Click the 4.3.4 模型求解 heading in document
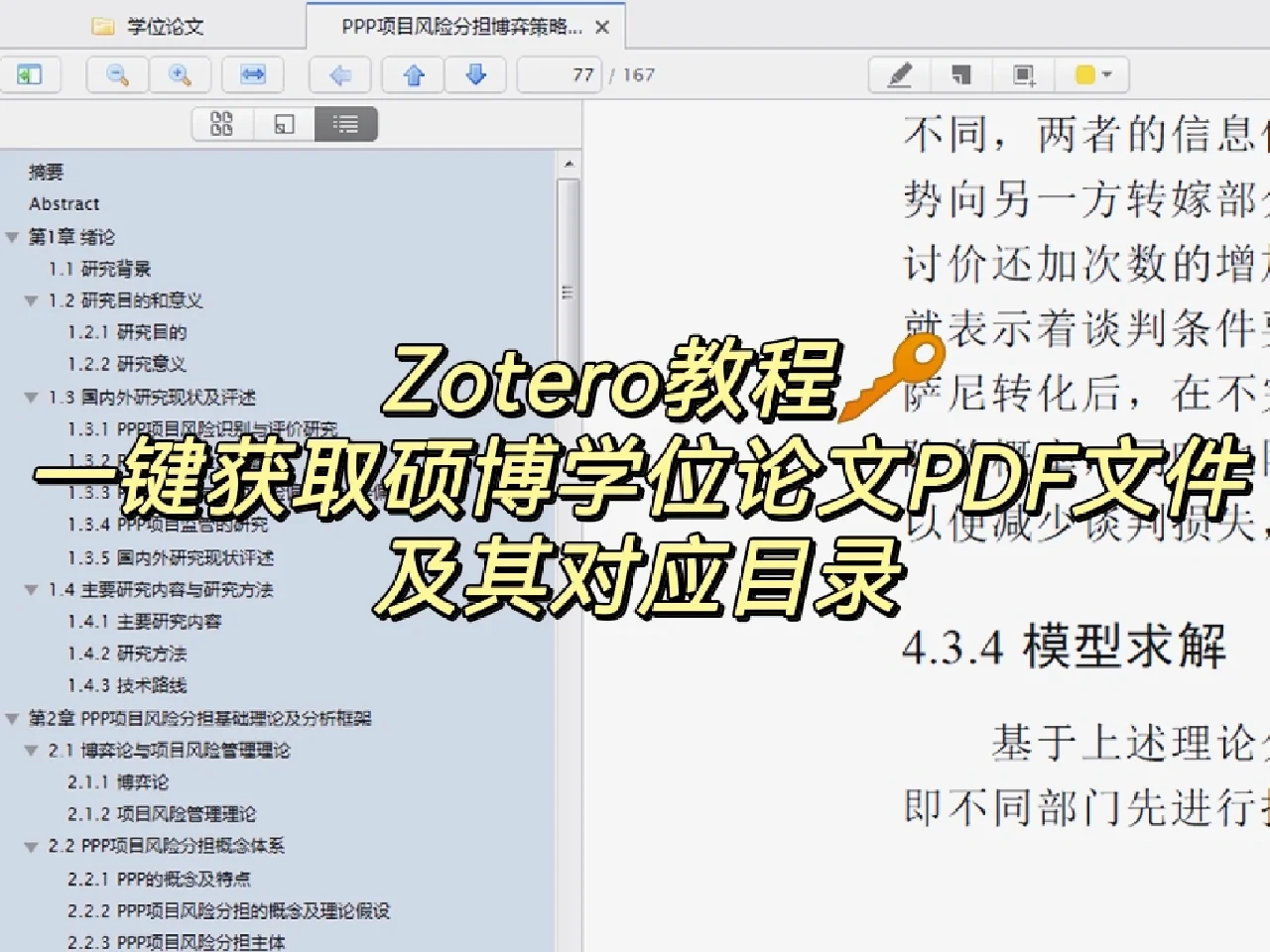Screen dimensions: 1270x952 (1064, 647)
